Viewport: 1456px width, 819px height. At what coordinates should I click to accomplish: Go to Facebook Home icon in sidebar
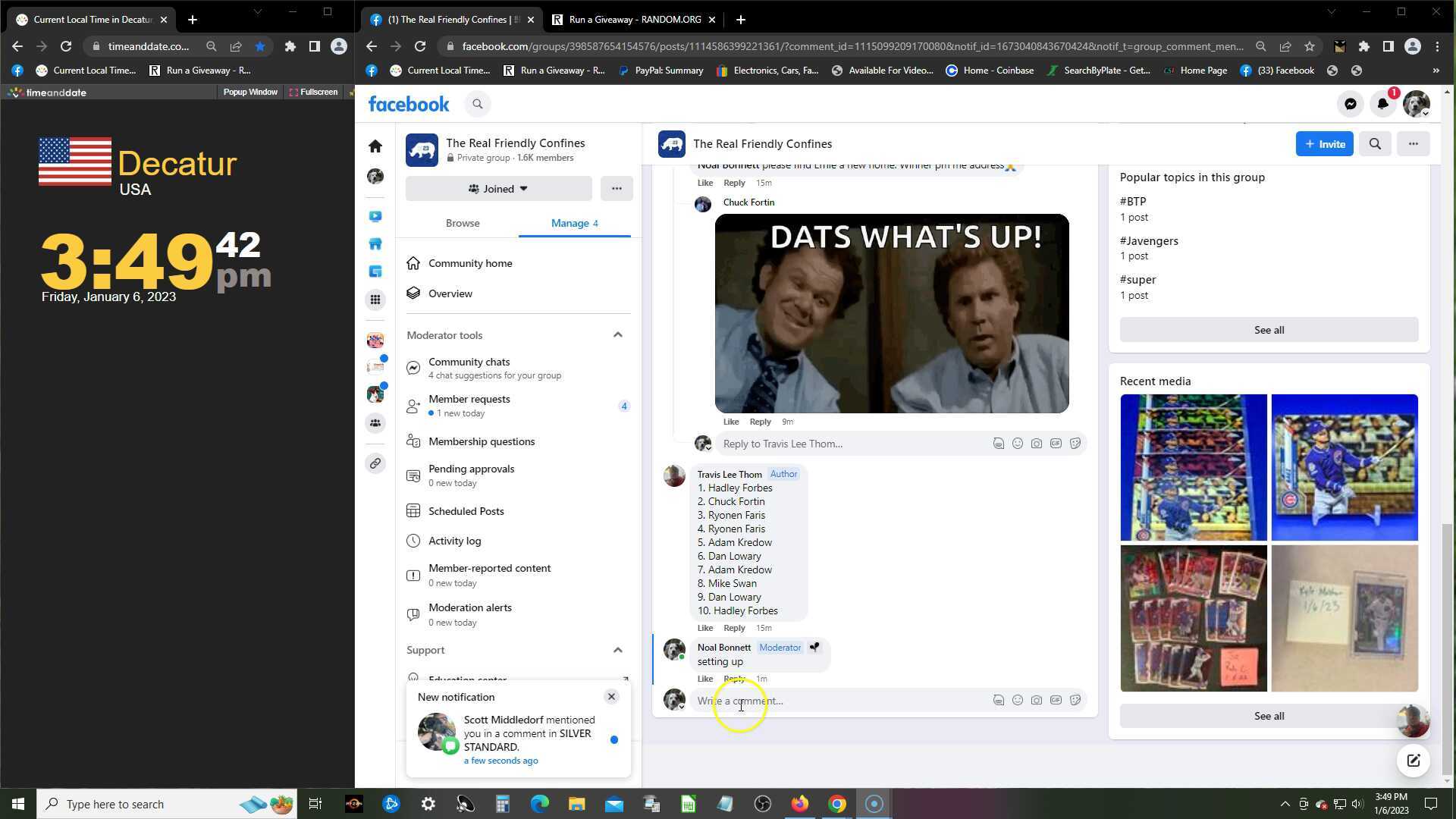coord(375,146)
